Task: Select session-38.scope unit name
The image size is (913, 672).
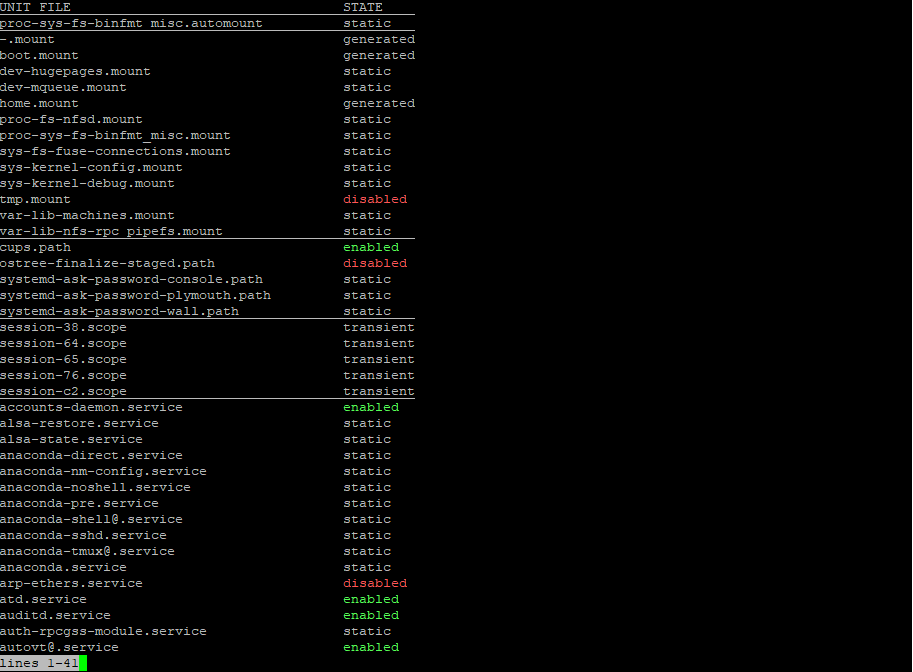Action: coord(63,327)
